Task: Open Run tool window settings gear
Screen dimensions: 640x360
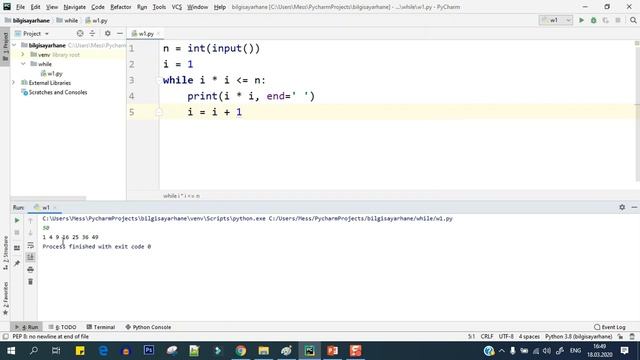Action: [x=622, y=207]
